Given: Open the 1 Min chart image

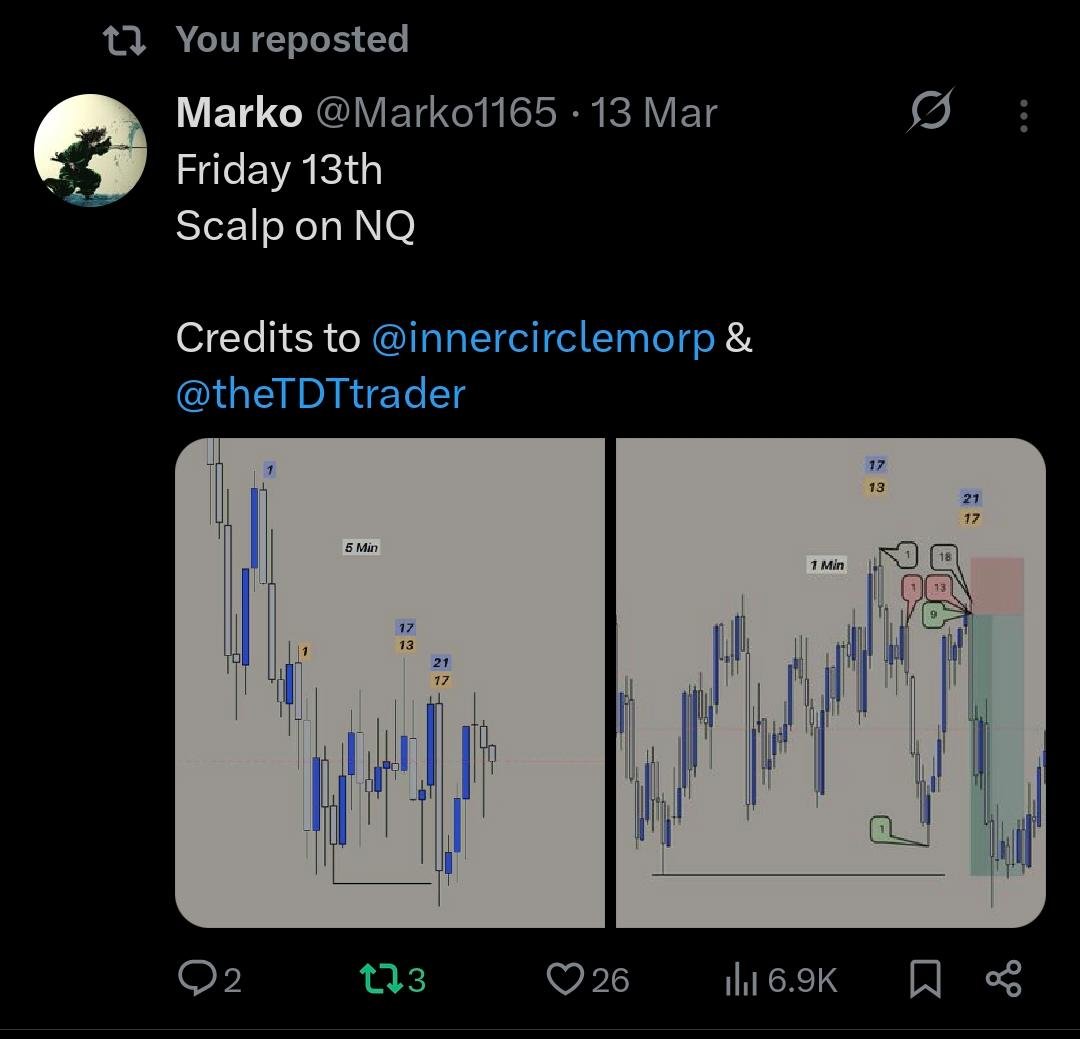Looking at the screenshot, I should pos(830,682).
